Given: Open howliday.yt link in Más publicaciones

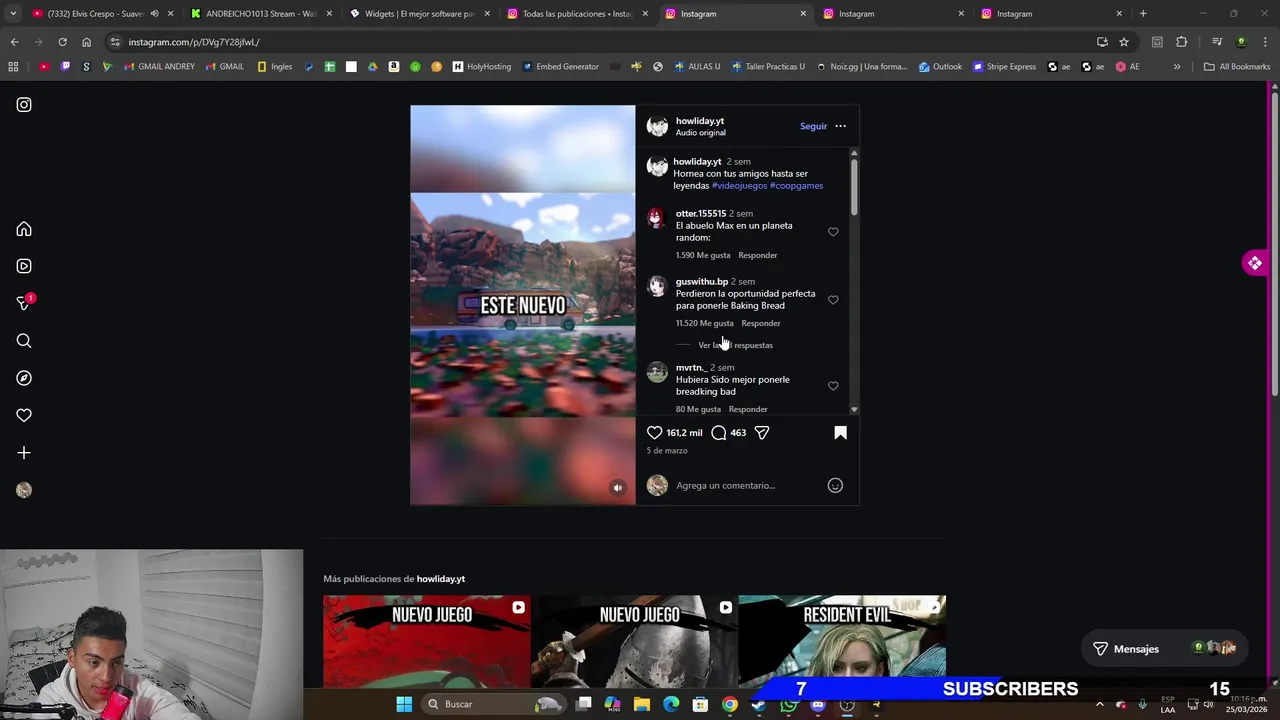Looking at the screenshot, I should coord(440,579).
